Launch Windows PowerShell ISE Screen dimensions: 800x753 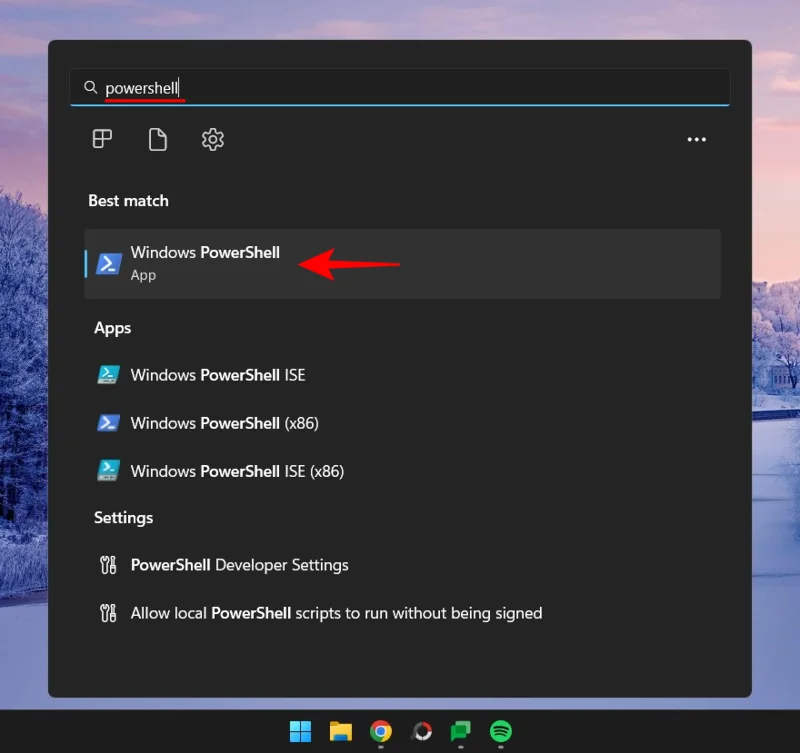click(217, 374)
